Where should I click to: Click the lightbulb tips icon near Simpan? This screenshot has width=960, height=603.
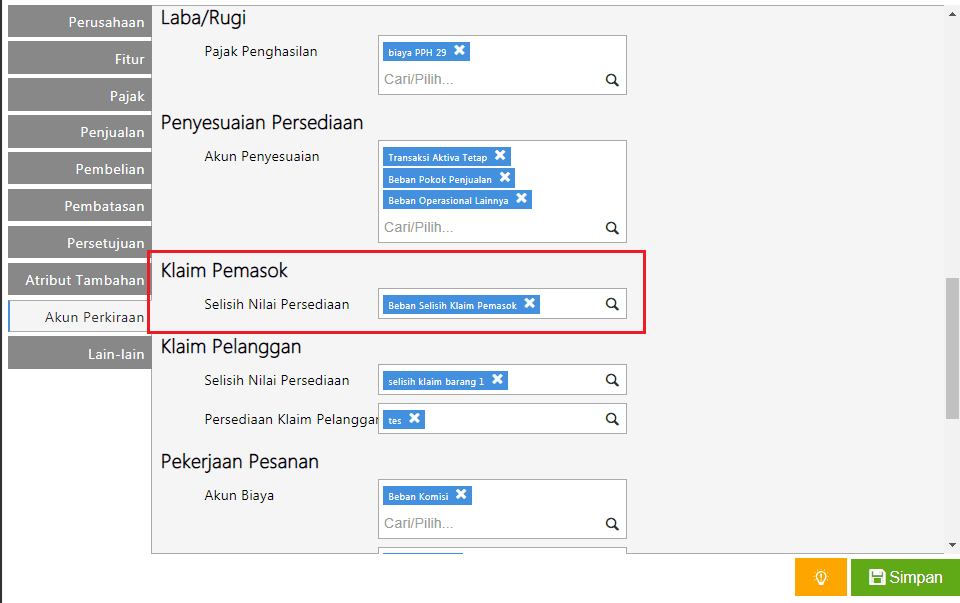(820, 577)
